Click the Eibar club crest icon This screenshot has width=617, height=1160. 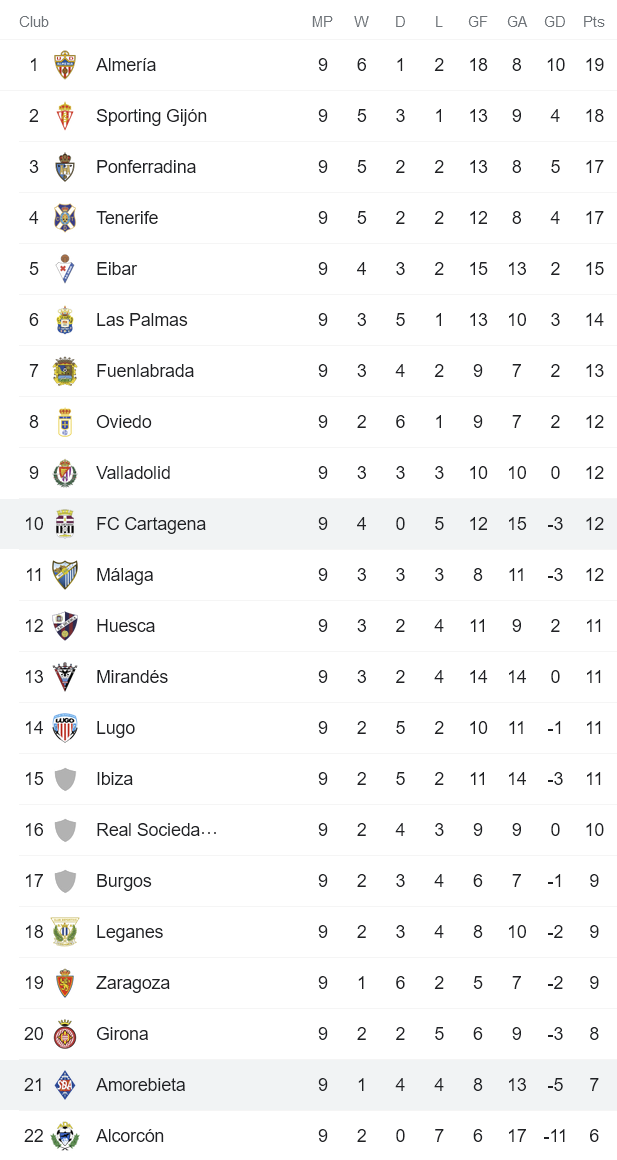coord(65,269)
